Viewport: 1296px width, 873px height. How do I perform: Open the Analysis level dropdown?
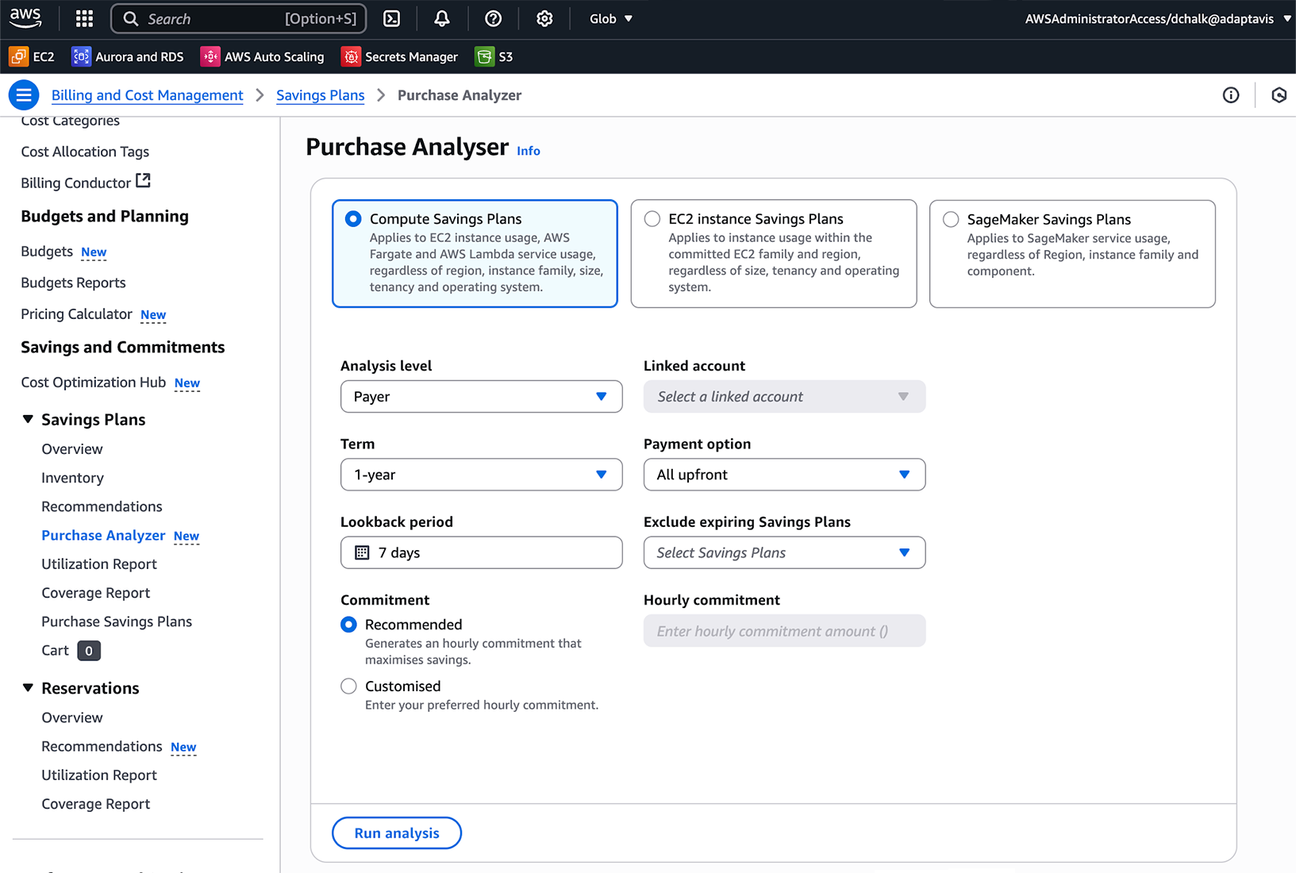(481, 397)
